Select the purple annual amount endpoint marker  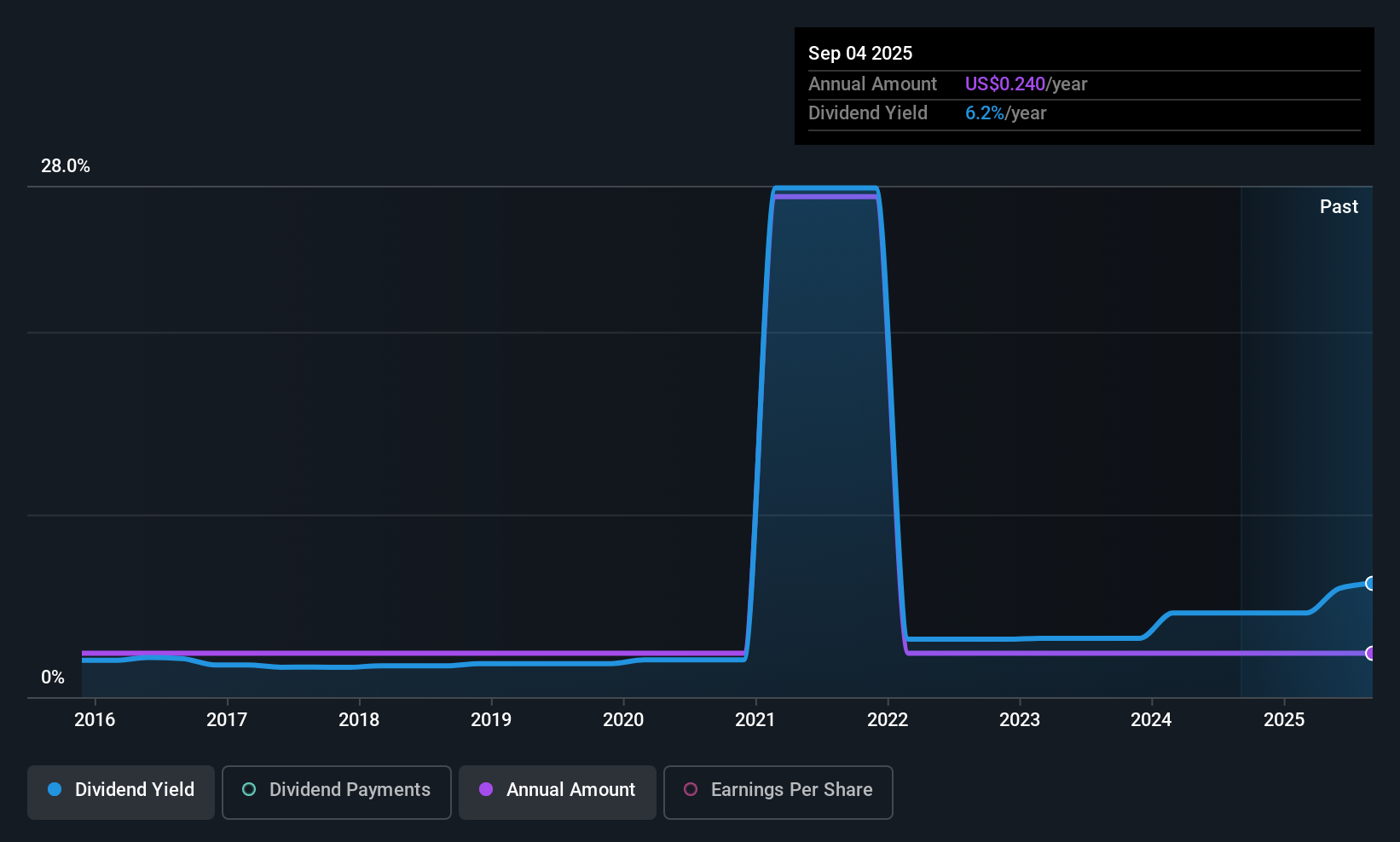point(1371,654)
